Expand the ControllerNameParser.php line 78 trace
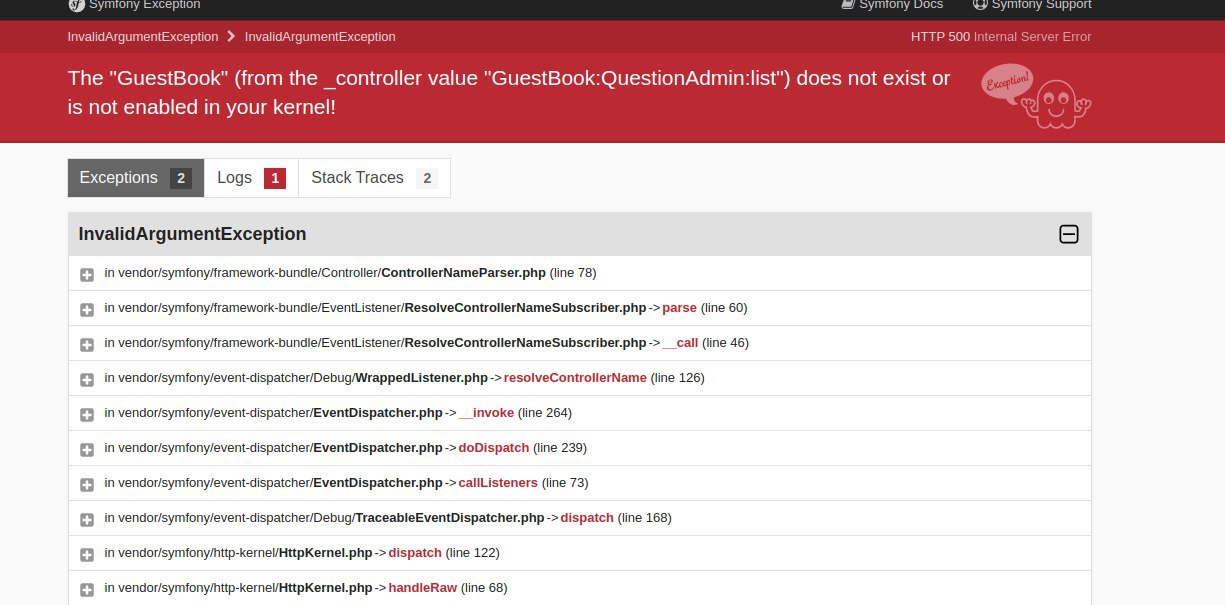Viewport: 1225px width, 605px height. coord(87,274)
